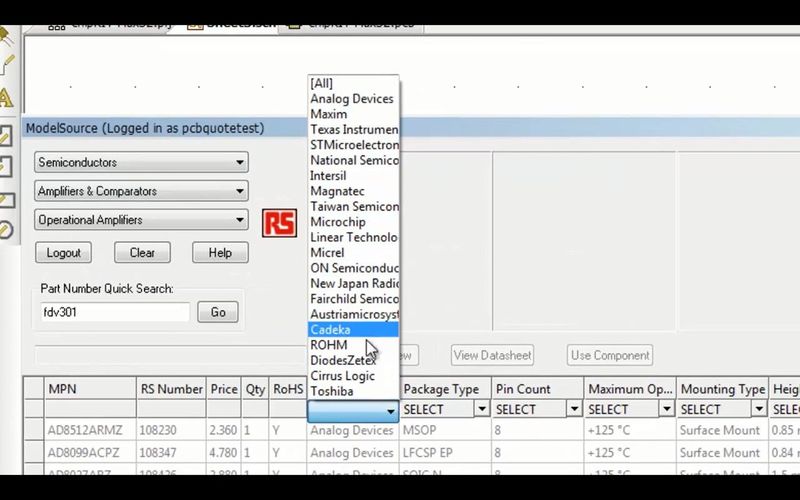Click RS Number 108347 cell

click(171, 453)
